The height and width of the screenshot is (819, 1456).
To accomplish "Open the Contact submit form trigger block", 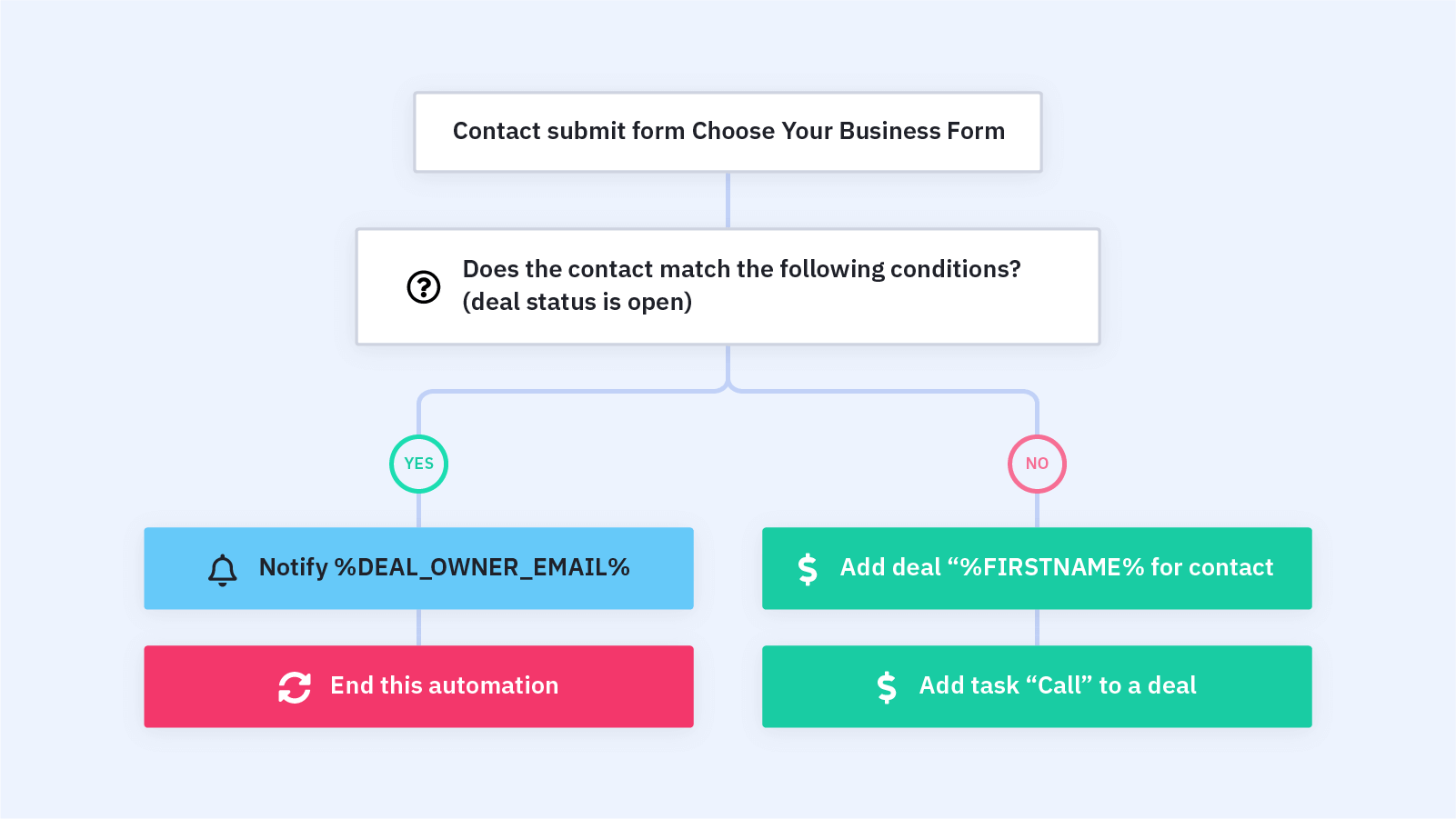I will pyautogui.click(x=728, y=132).
